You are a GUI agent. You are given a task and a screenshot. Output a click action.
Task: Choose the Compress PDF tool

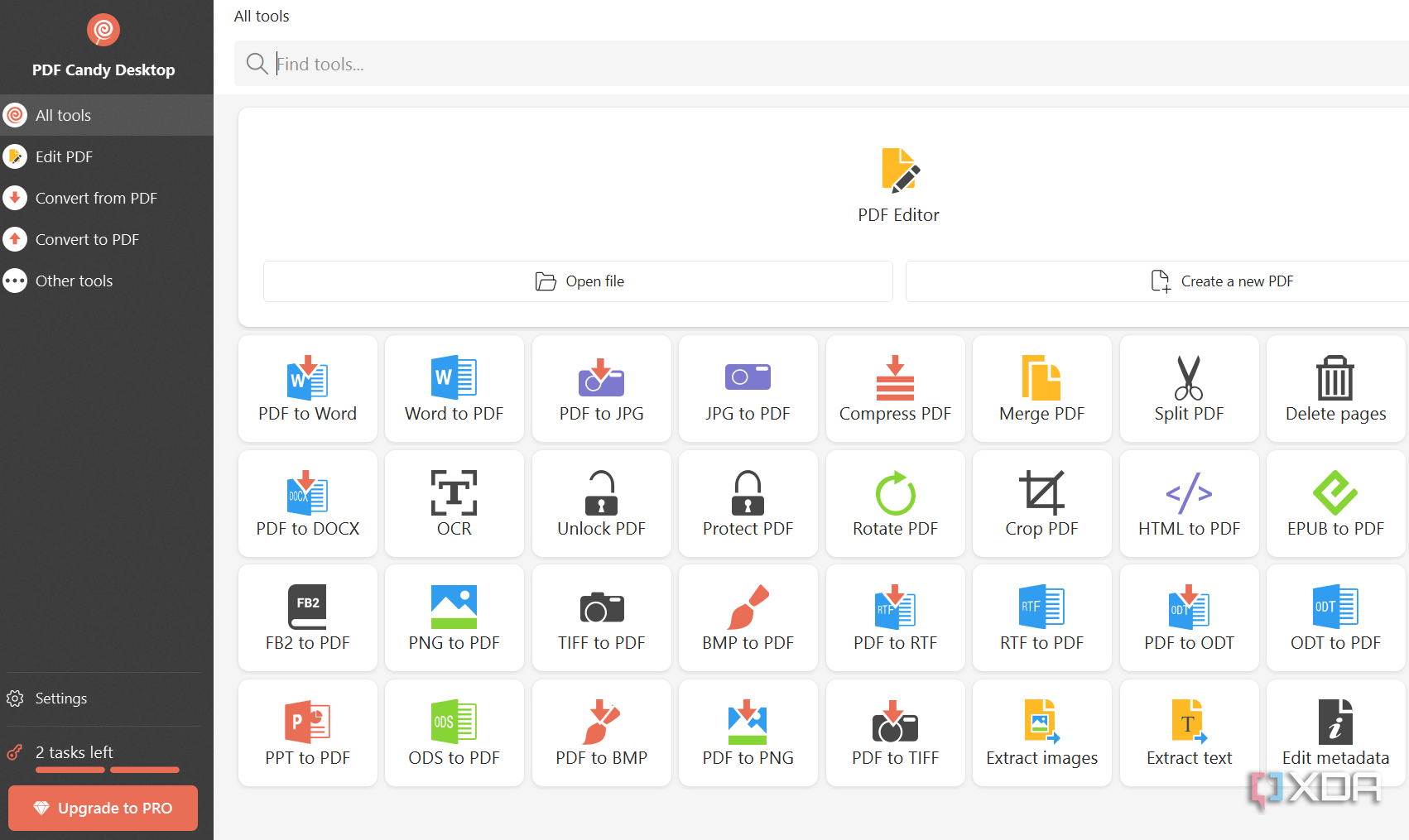coord(895,388)
